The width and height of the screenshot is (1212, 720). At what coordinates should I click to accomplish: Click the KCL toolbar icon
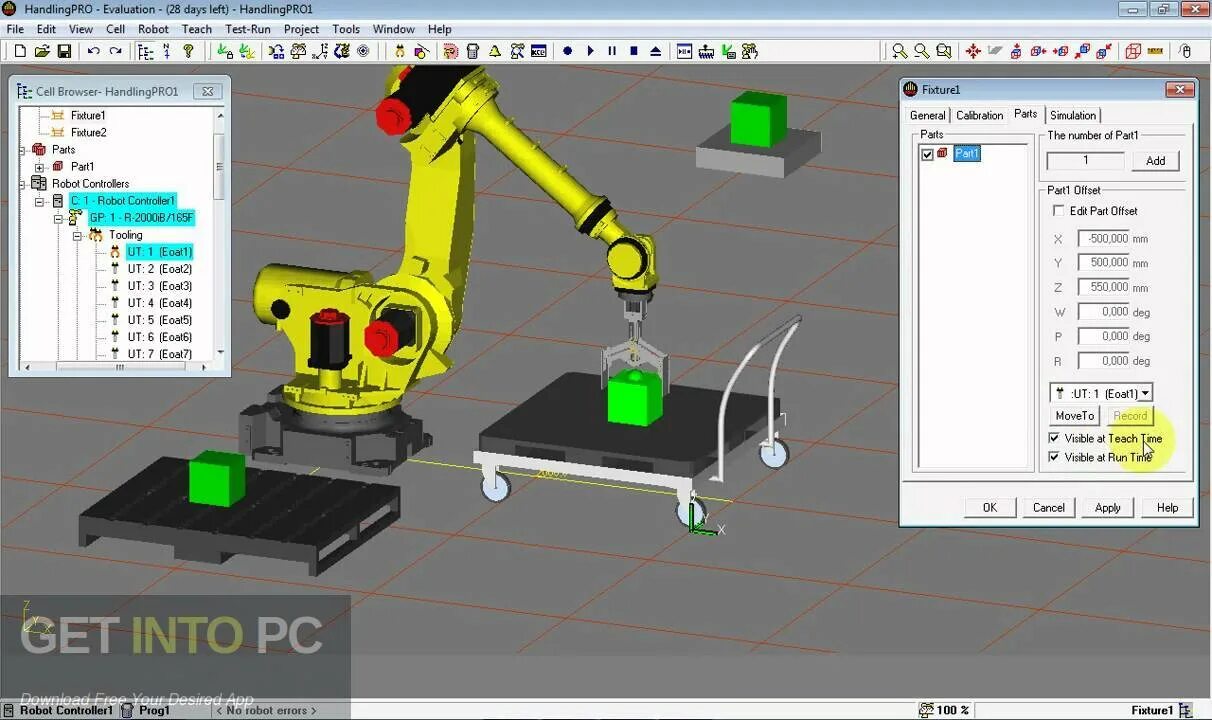click(x=538, y=51)
